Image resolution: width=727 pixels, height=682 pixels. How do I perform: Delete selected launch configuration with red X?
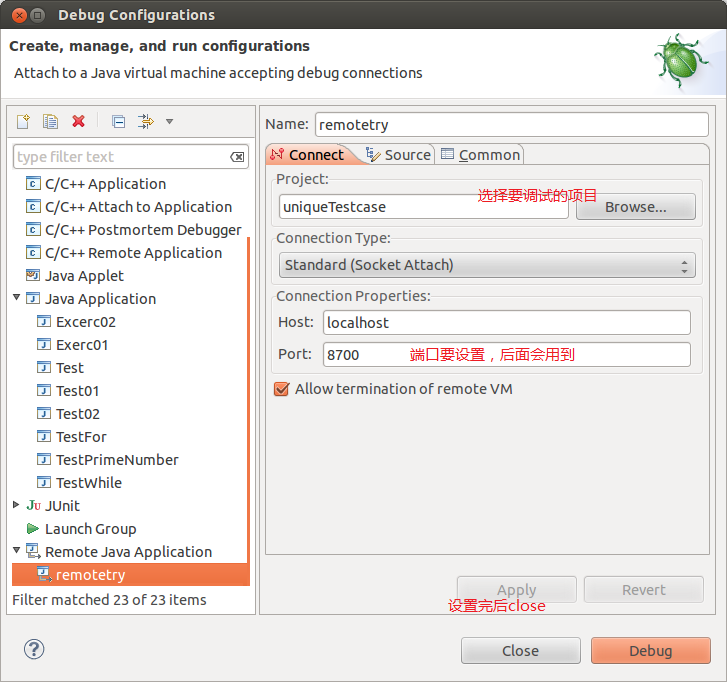click(x=78, y=121)
